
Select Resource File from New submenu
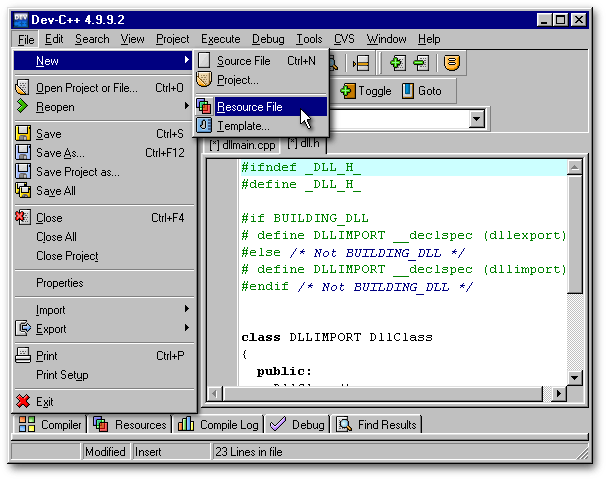262,107
